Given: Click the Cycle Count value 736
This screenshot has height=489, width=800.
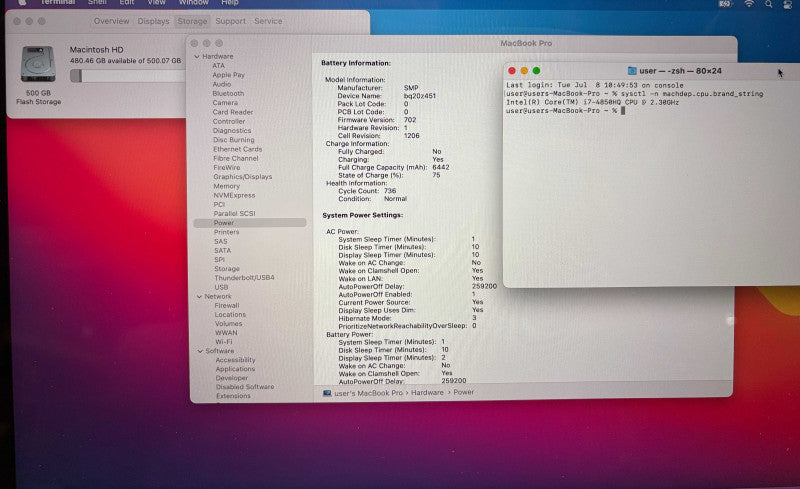Looking at the screenshot, I should (x=390, y=191).
